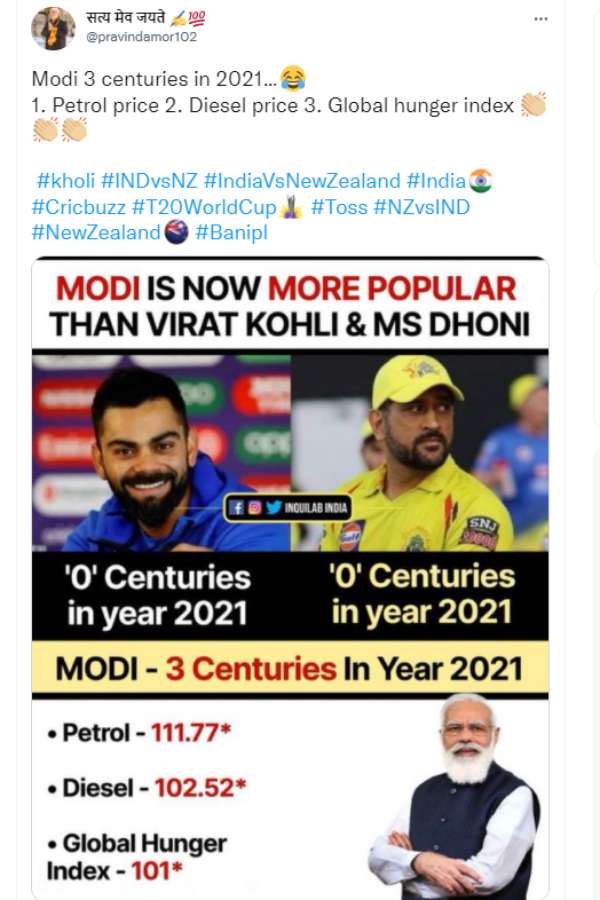Open the #NZvsIND hashtag
Image resolution: width=600 pixels, height=900 pixels.
(421, 207)
